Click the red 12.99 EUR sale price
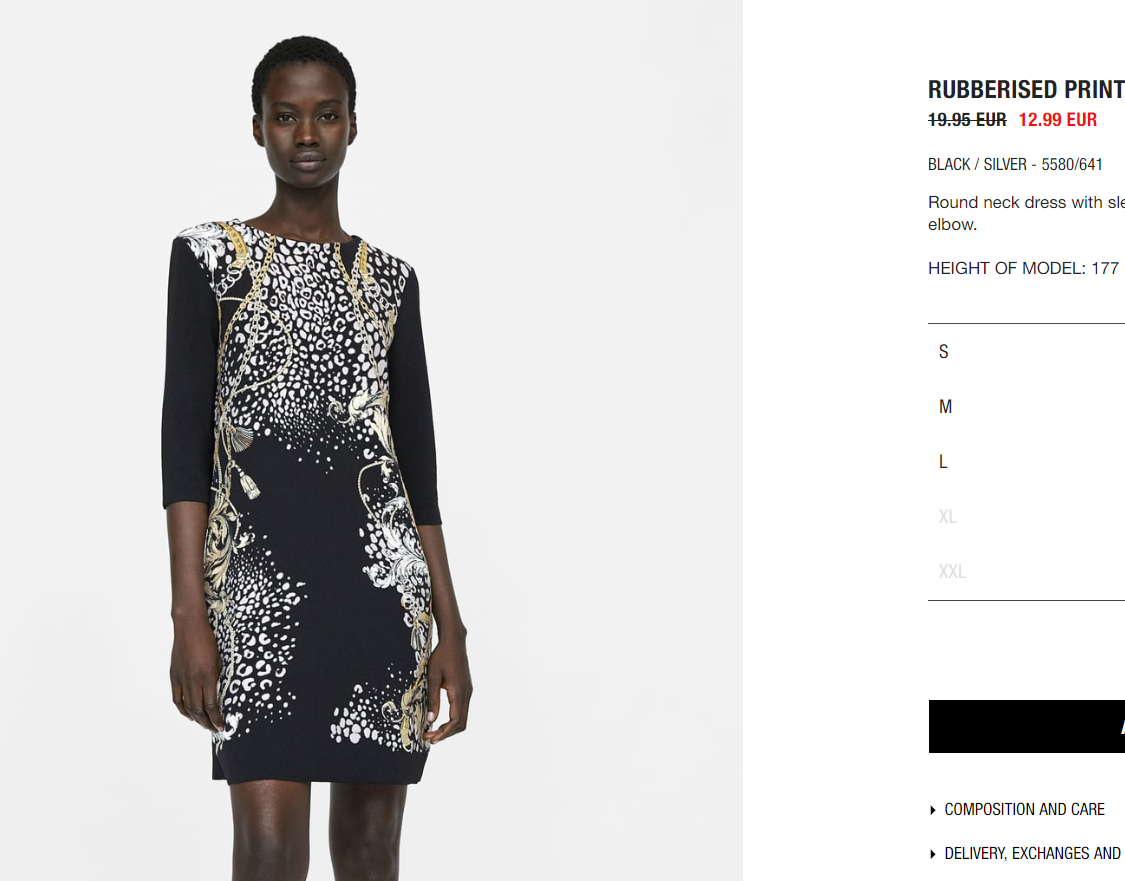This screenshot has width=1125, height=881. (x=1058, y=120)
